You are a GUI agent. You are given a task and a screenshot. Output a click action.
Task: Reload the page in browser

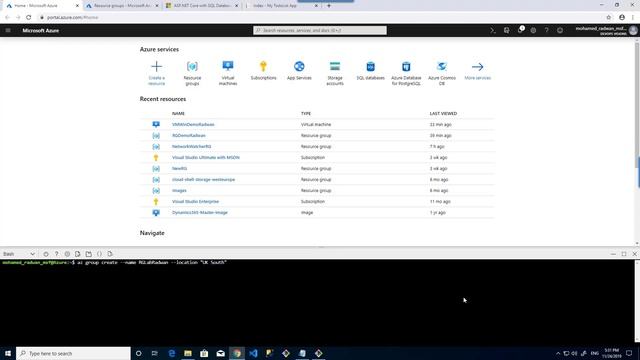click(29, 18)
